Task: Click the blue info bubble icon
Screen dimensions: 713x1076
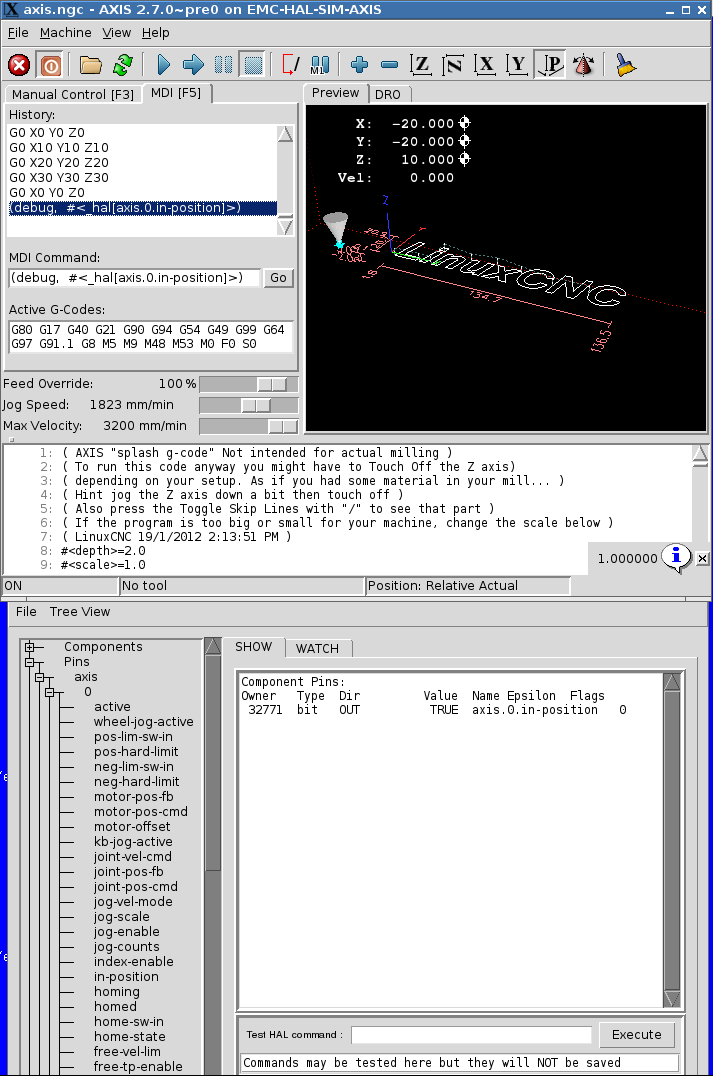Action: (x=676, y=557)
